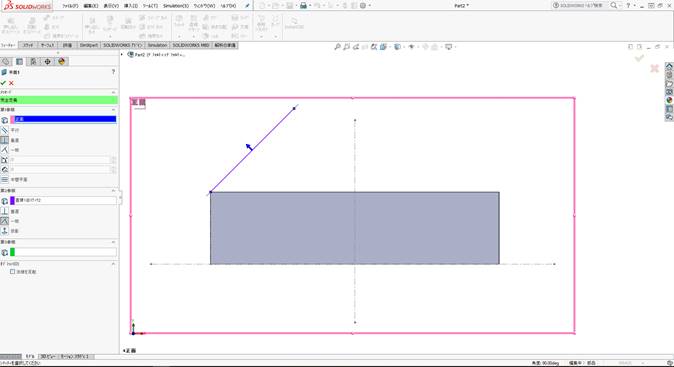Click the plane property help question mark
The height and width of the screenshot is (367, 674).
pyautogui.click(x=113, y=72)
